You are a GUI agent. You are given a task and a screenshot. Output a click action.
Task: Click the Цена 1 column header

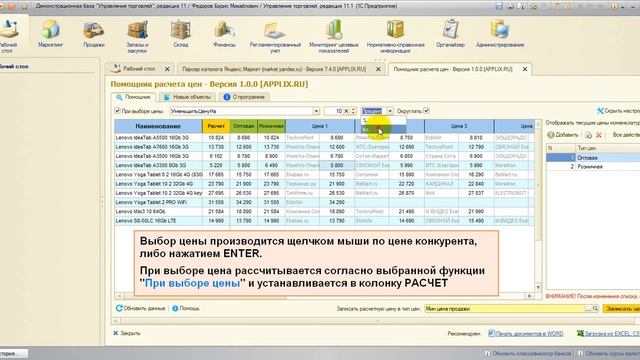320,126
